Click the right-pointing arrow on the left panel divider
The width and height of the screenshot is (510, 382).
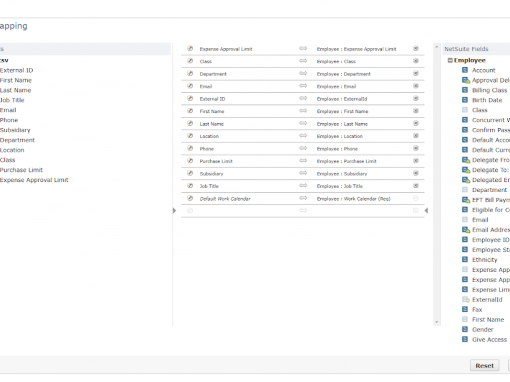174,210
